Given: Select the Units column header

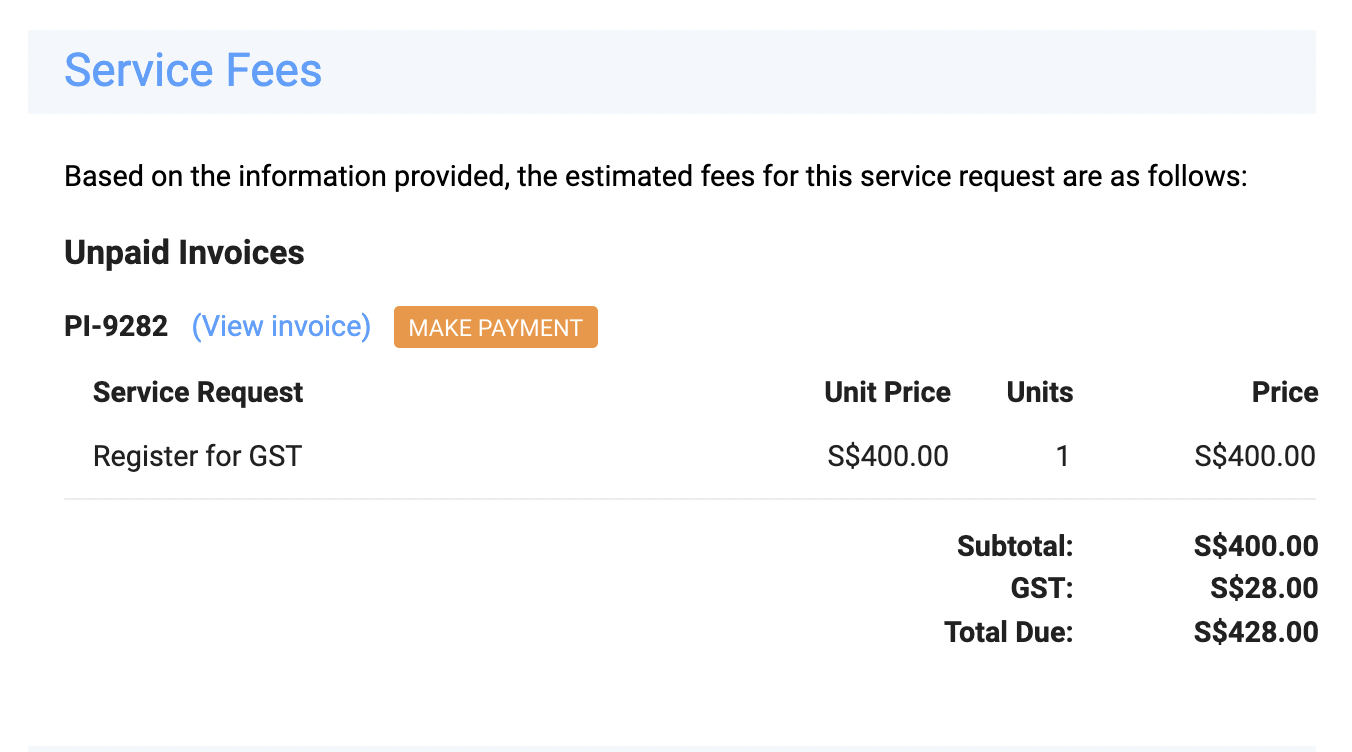Looking at the screenshot, I should coord(1039,392).
